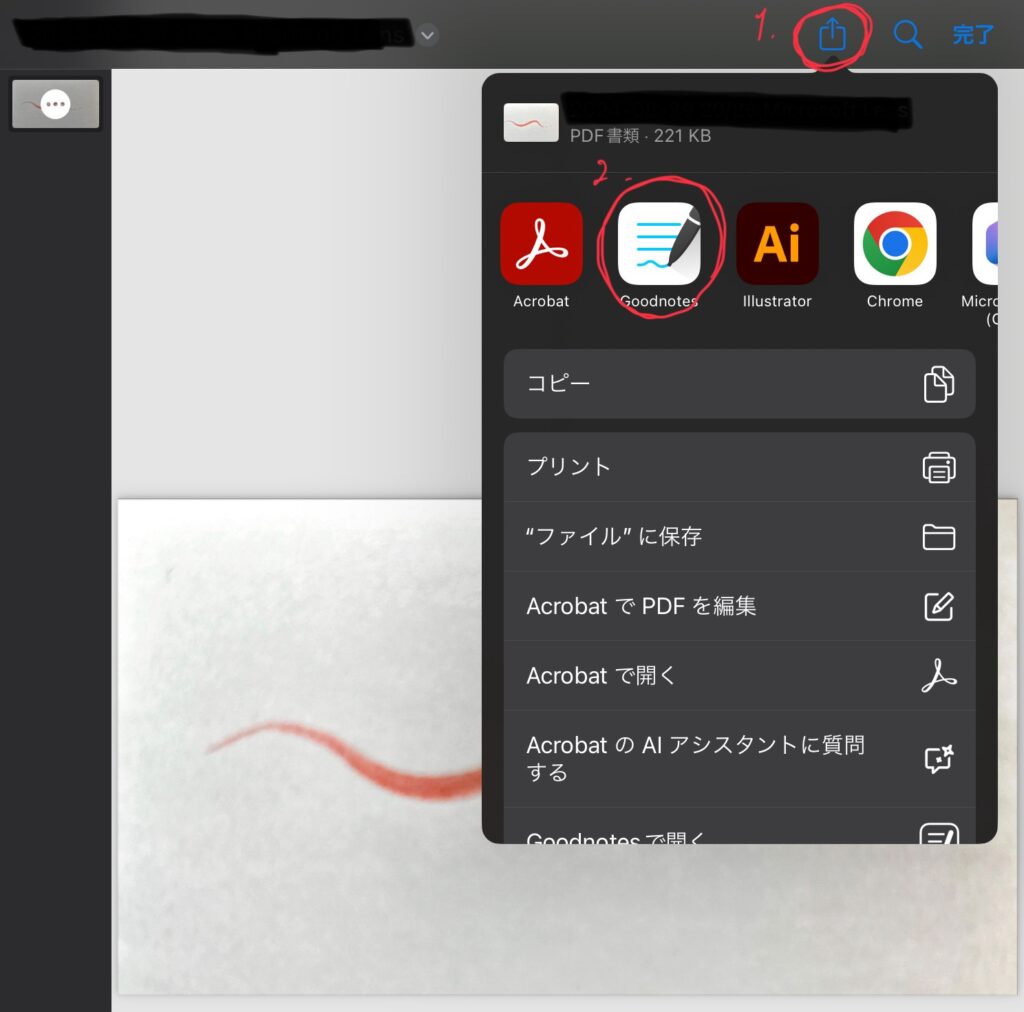The height and width of the screenshot is (1012, 1024).
Task: Expand the document title dropdown chevron
Action: coord(428,36)
